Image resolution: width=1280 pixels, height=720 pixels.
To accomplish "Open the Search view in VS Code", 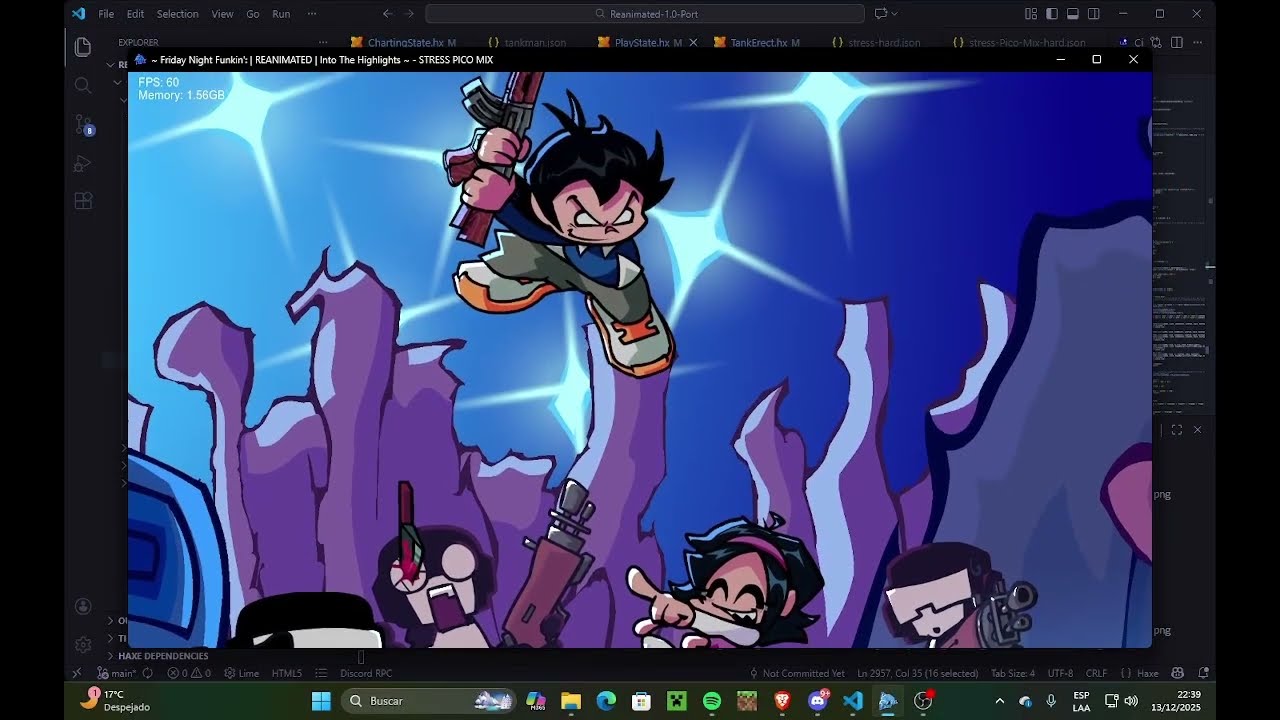I will click(83, 86).
